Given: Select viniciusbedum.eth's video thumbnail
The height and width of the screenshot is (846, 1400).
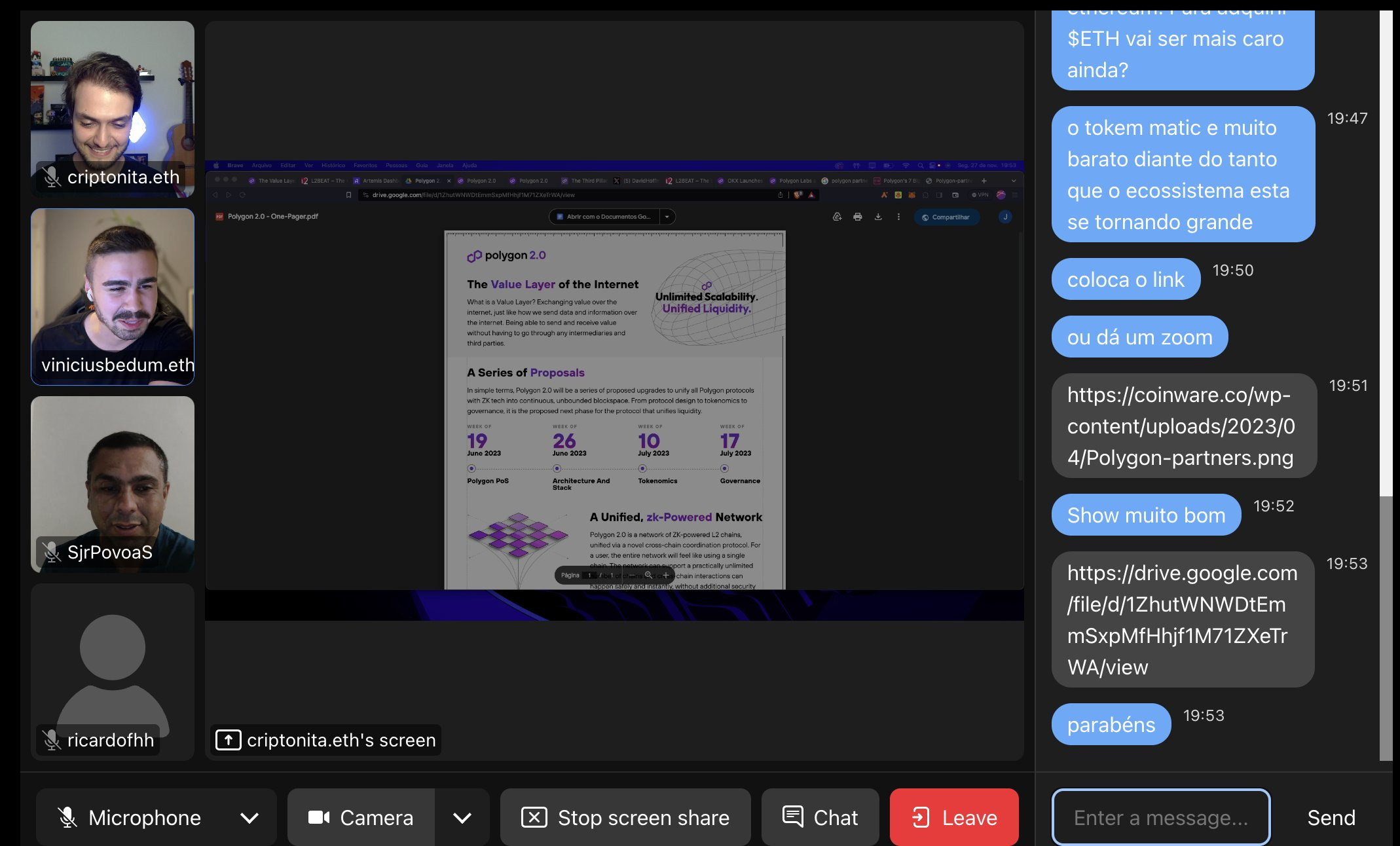Looking at the screenshot, I should pos(113,297).
